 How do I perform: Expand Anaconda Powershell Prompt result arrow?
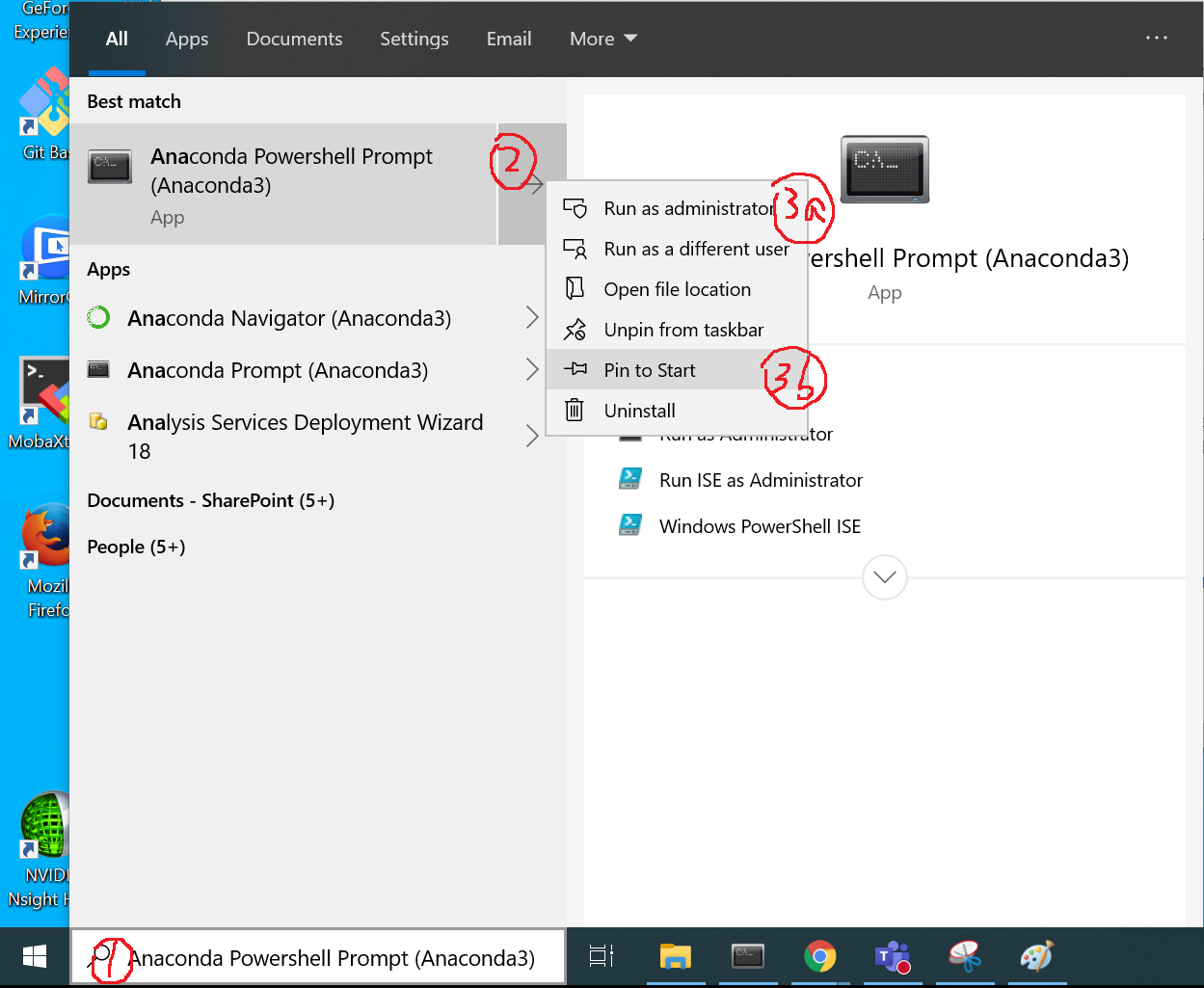pyautogui.click(x=532, y=184)
